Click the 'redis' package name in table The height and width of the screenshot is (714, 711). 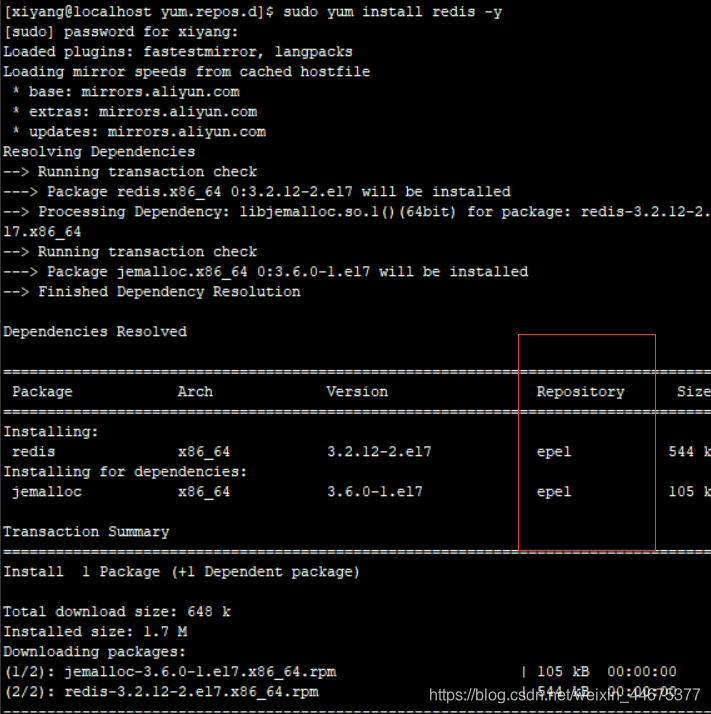[34, 453]
